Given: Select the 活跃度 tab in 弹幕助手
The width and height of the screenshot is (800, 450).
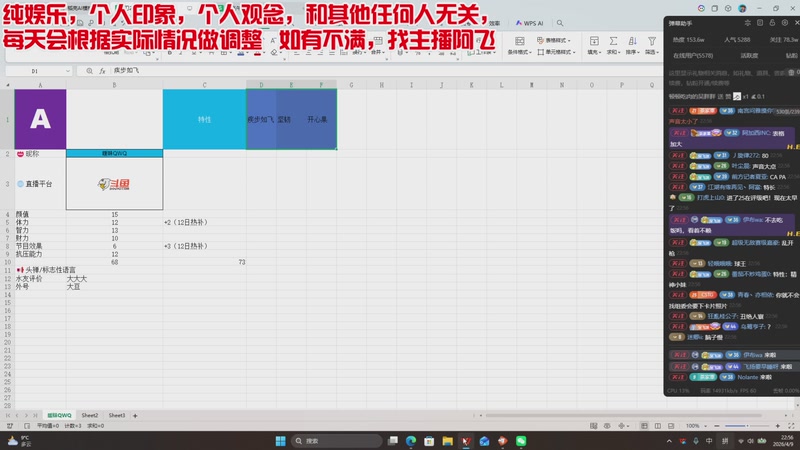Looking at the screenshot, I should pos(749,55).
